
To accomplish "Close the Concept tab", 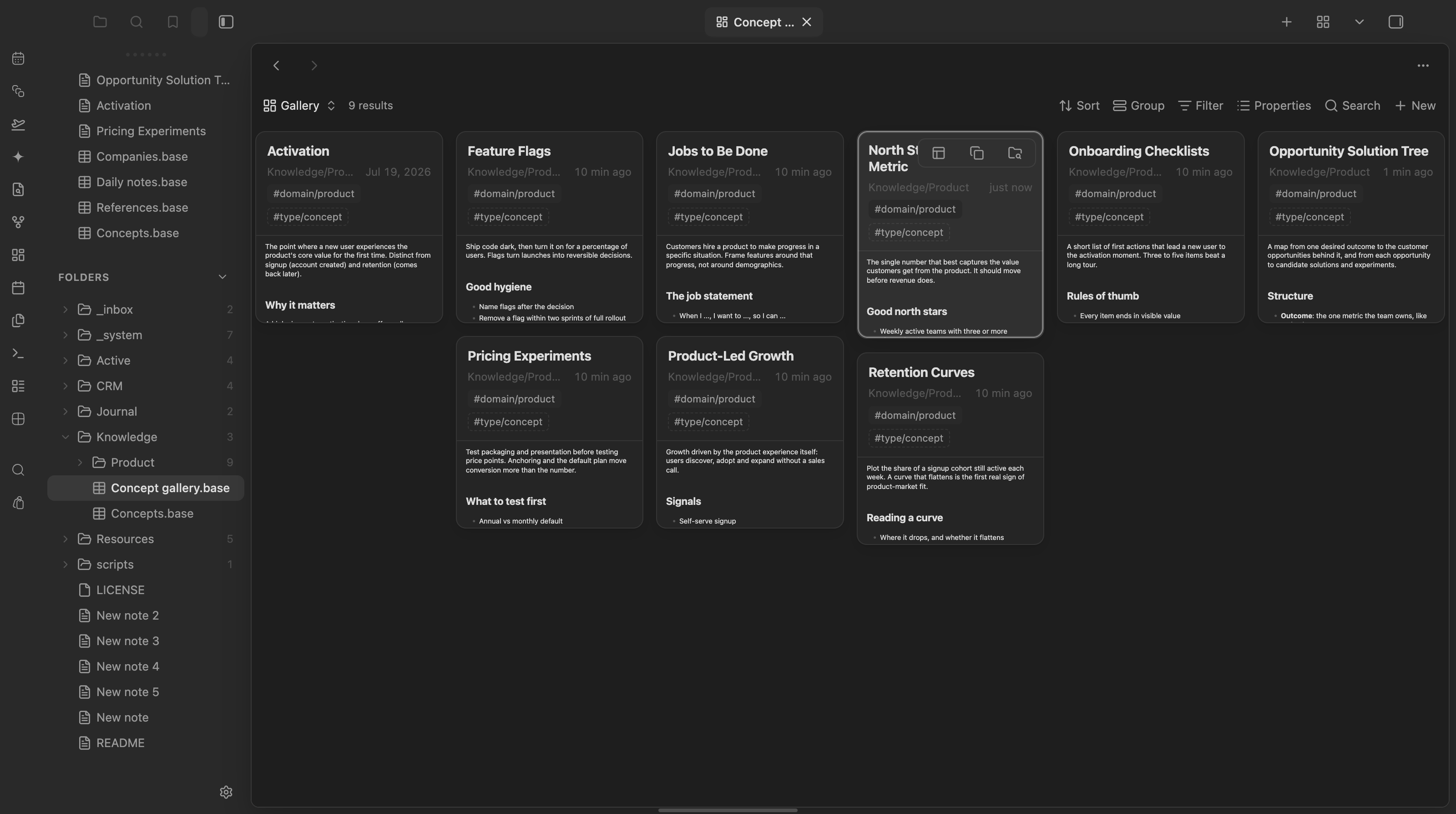I will pos(807,22).
